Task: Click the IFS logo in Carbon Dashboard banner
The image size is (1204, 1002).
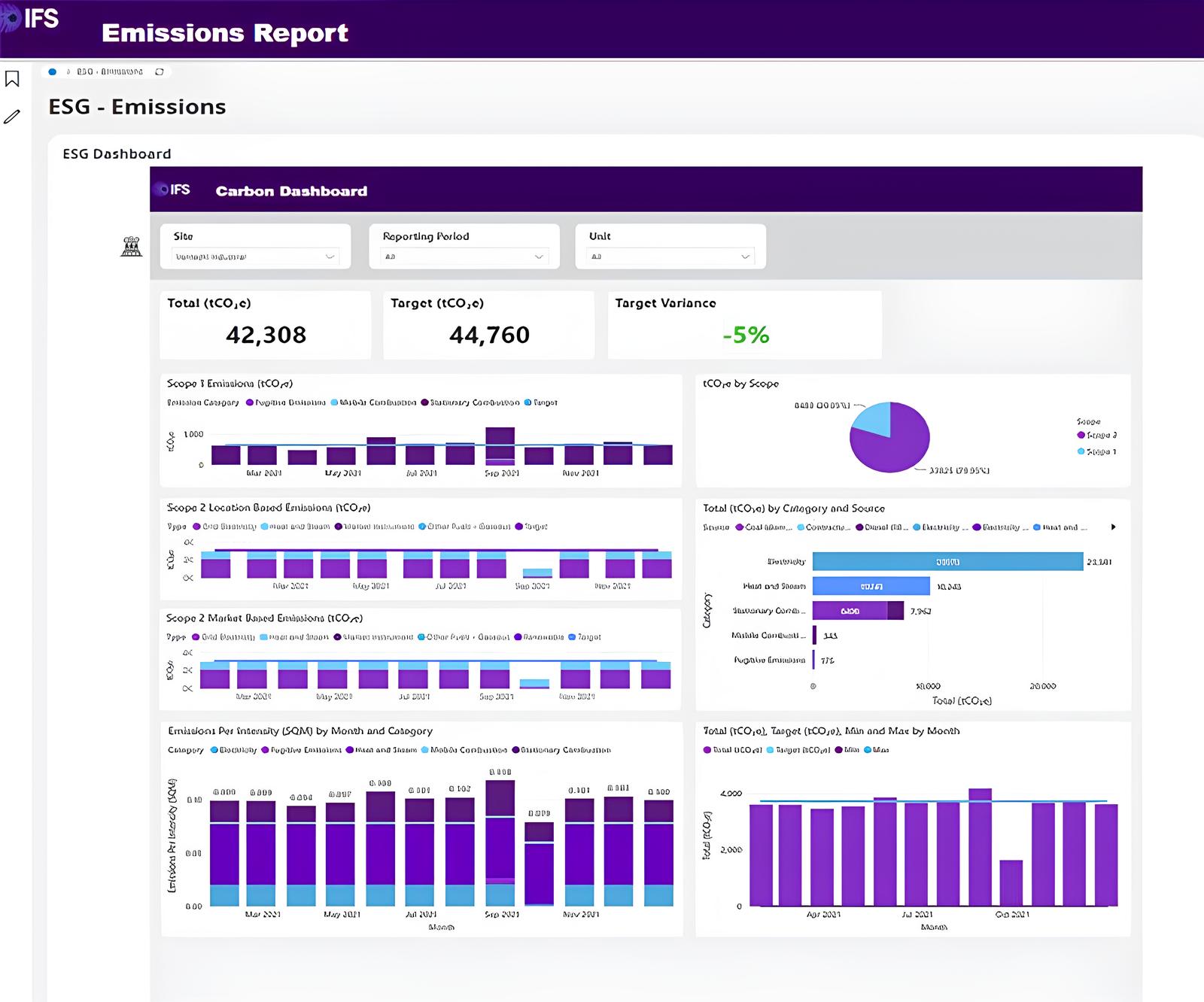Action: click(172, 190)
